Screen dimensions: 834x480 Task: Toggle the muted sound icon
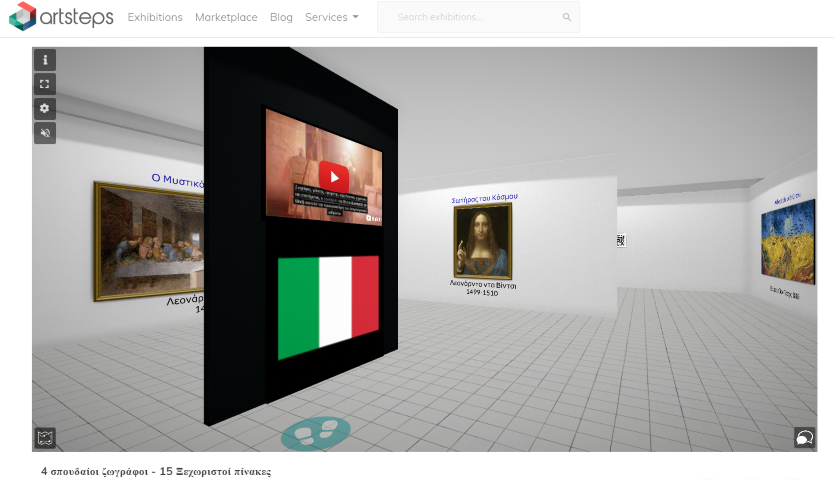(x=45, y=133)
